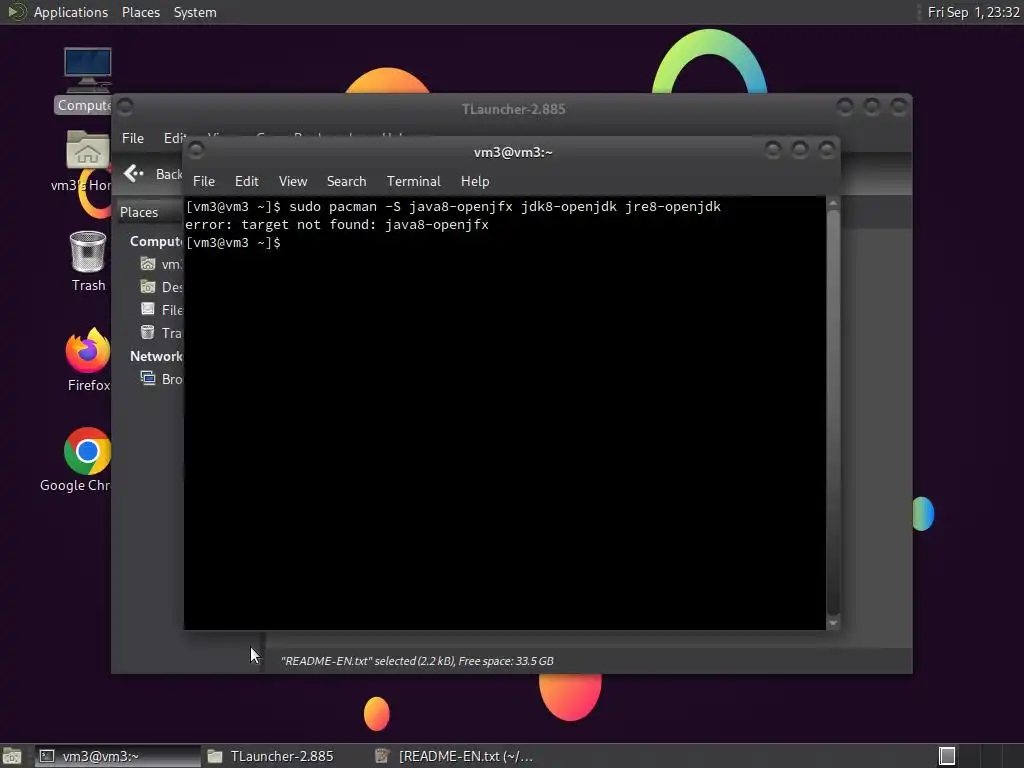
Task: Open the Places menu in top panel
Action: point(140,12)
